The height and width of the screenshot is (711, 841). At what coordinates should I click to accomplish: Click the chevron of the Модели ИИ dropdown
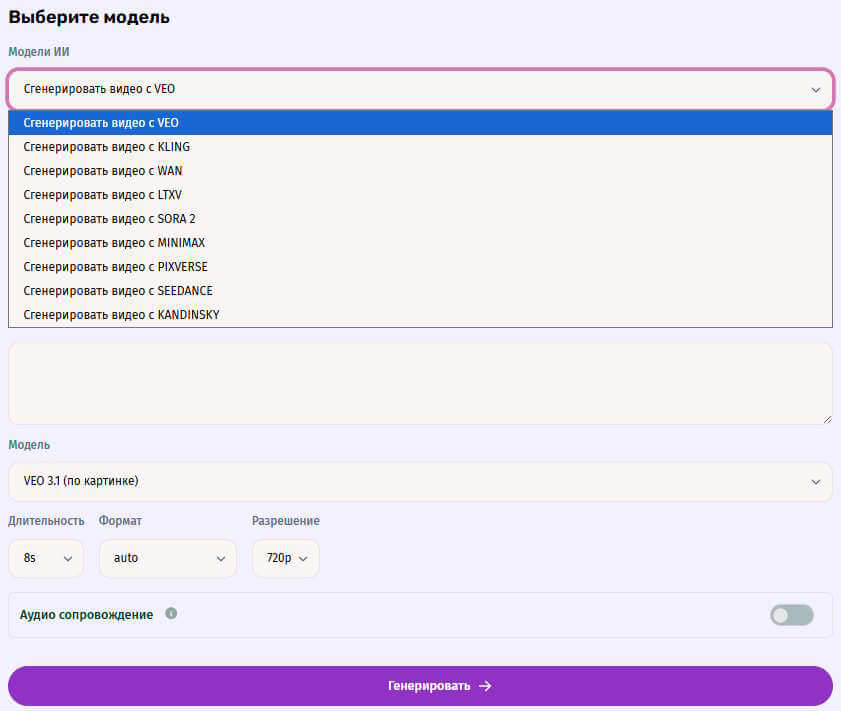[815, 89]
